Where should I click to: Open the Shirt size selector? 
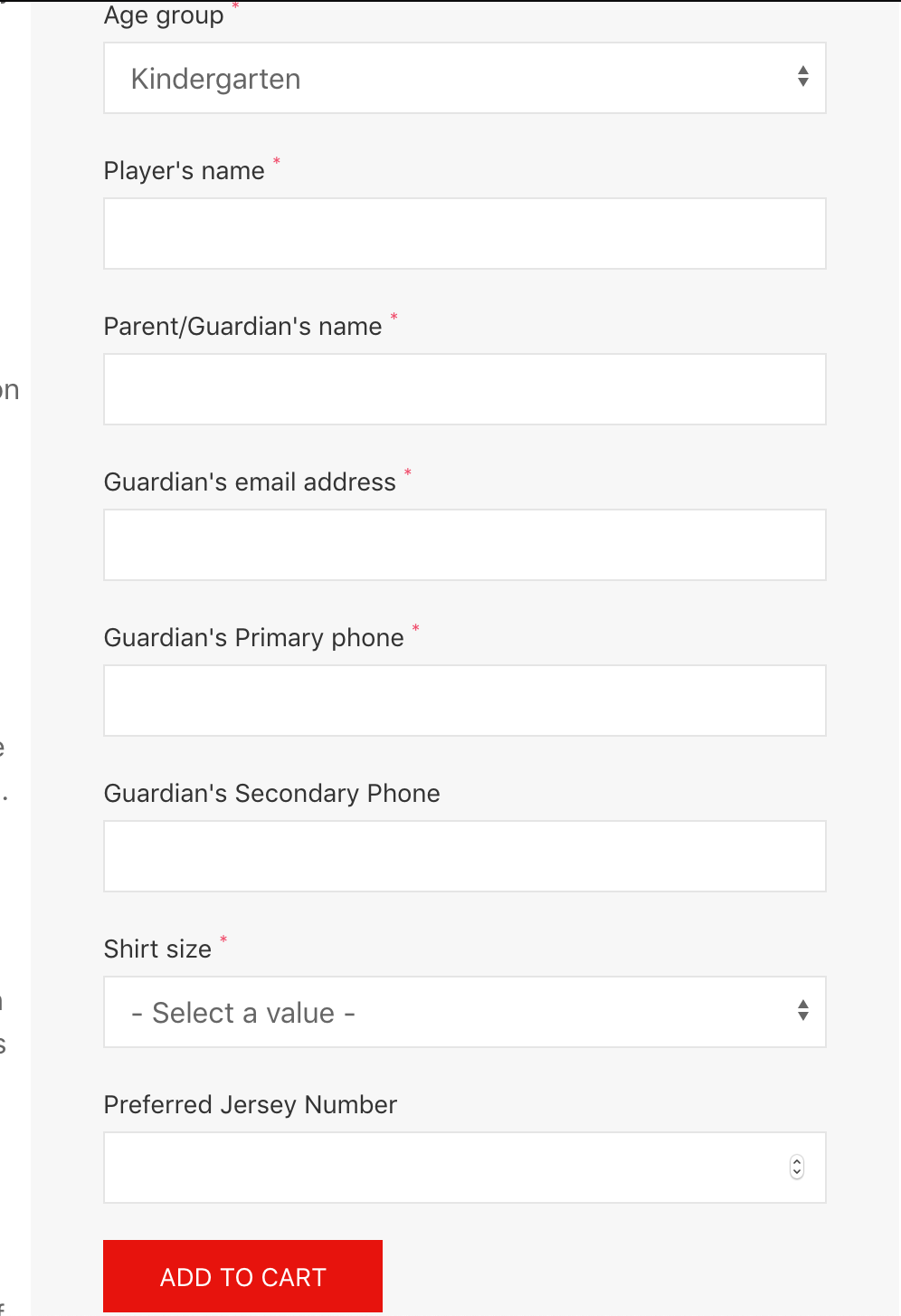(464, 1012)
